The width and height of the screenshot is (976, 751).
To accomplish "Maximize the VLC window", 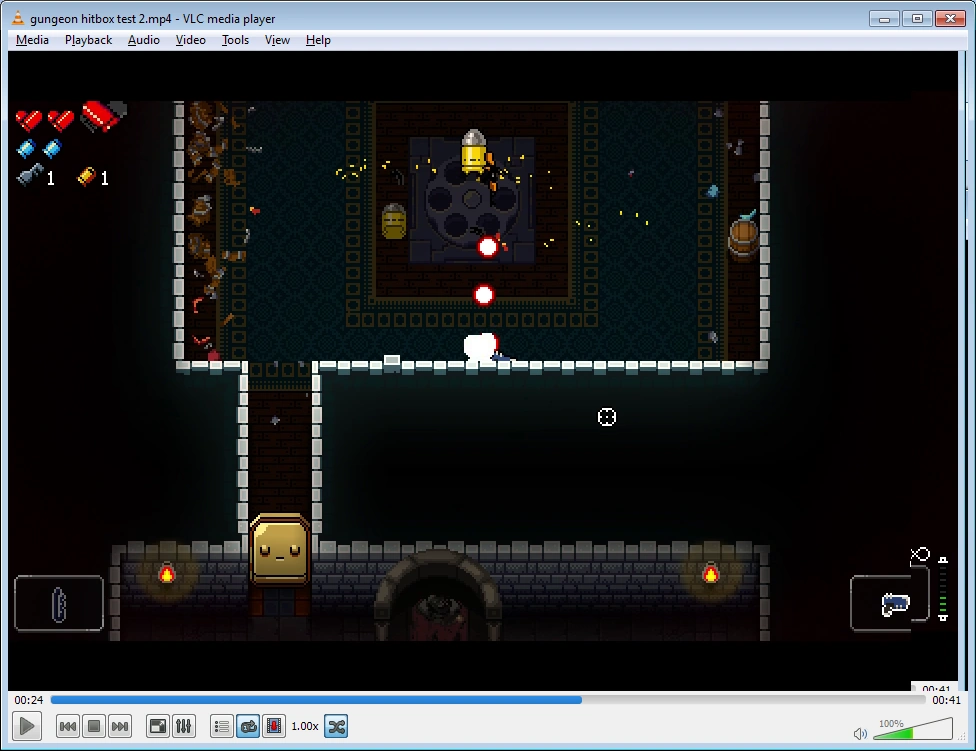I will coord(917,19).
